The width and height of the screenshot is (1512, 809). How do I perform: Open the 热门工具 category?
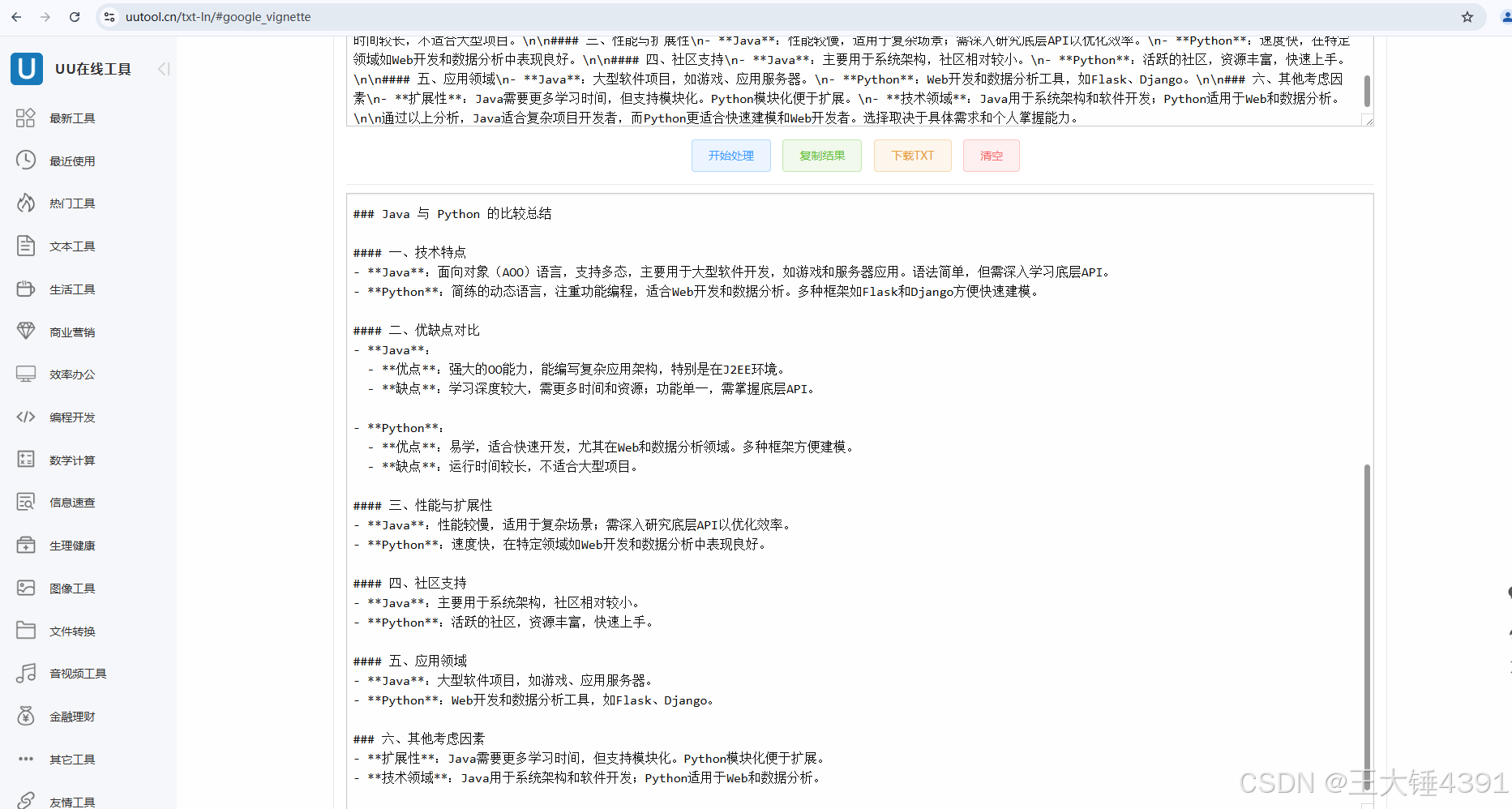[71, 203]
